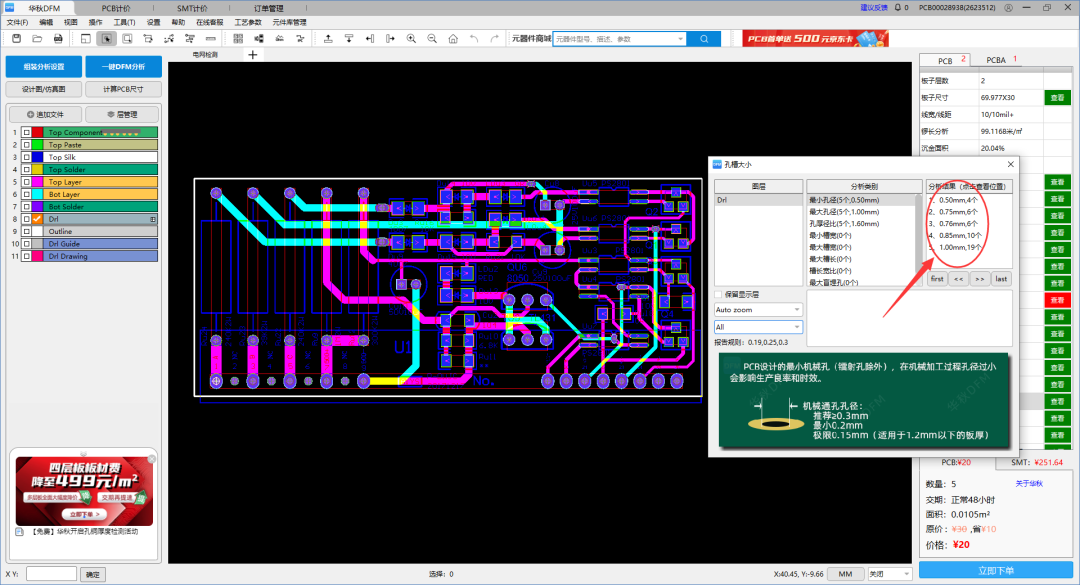Open the Auto zoom dropdown

pyautogui.click(x=758, y=310)
